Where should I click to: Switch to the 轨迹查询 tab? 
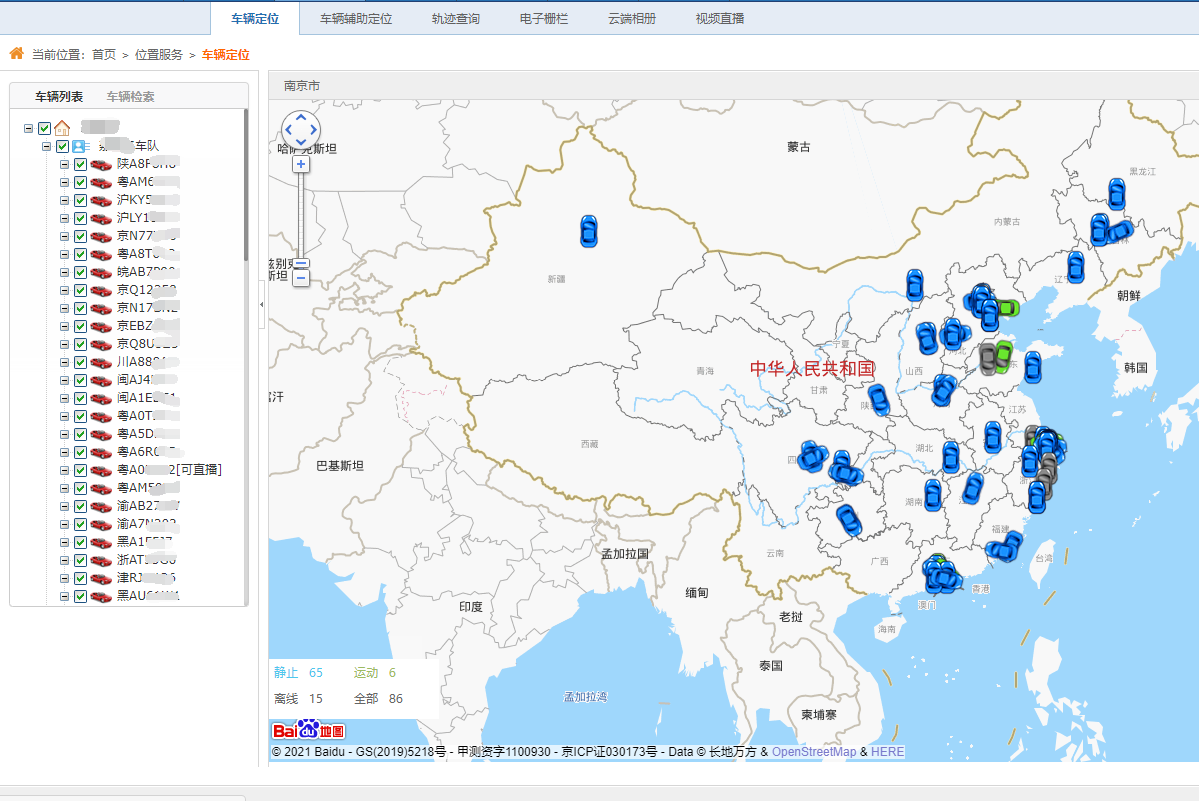click(x=455, y=18)
